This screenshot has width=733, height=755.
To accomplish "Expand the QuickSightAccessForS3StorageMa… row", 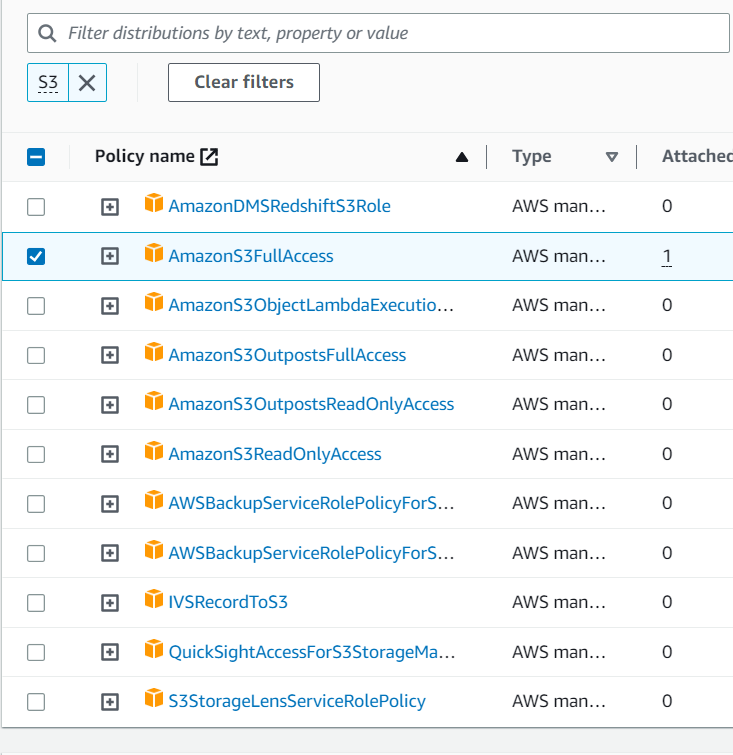I will click(110, 652).
